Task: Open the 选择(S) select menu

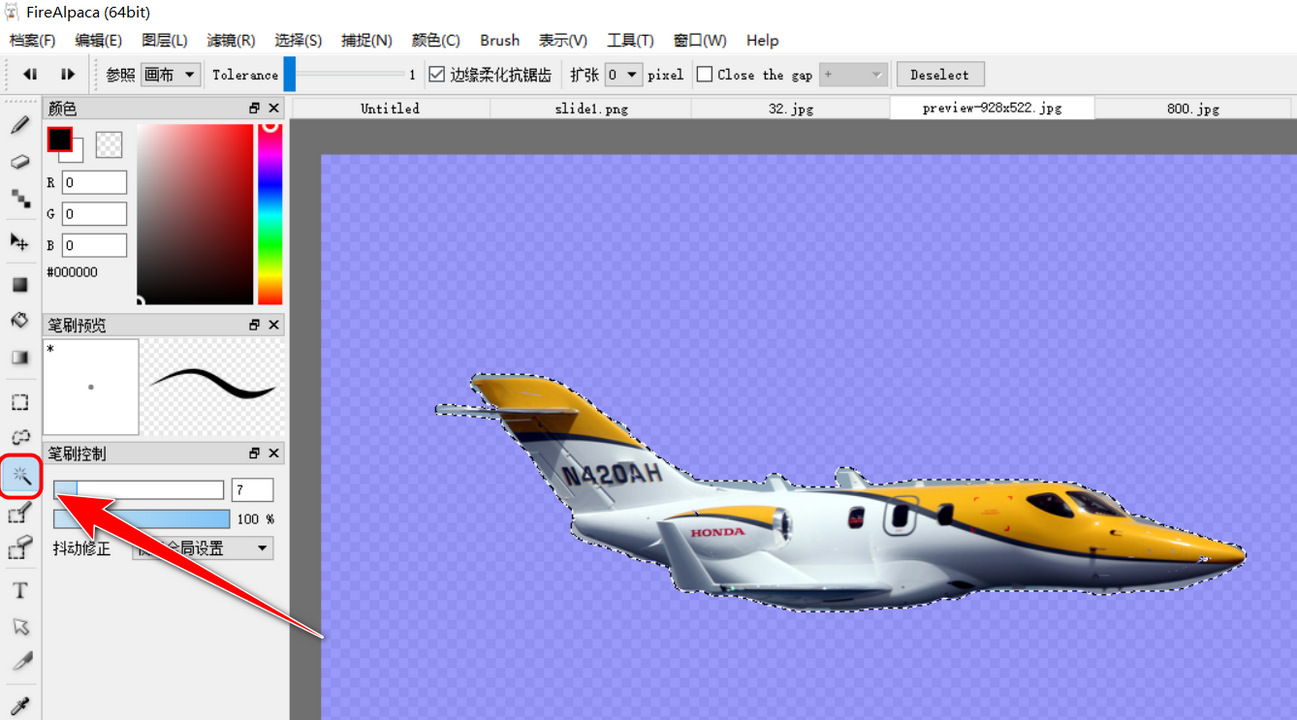Action: point(298,40)
